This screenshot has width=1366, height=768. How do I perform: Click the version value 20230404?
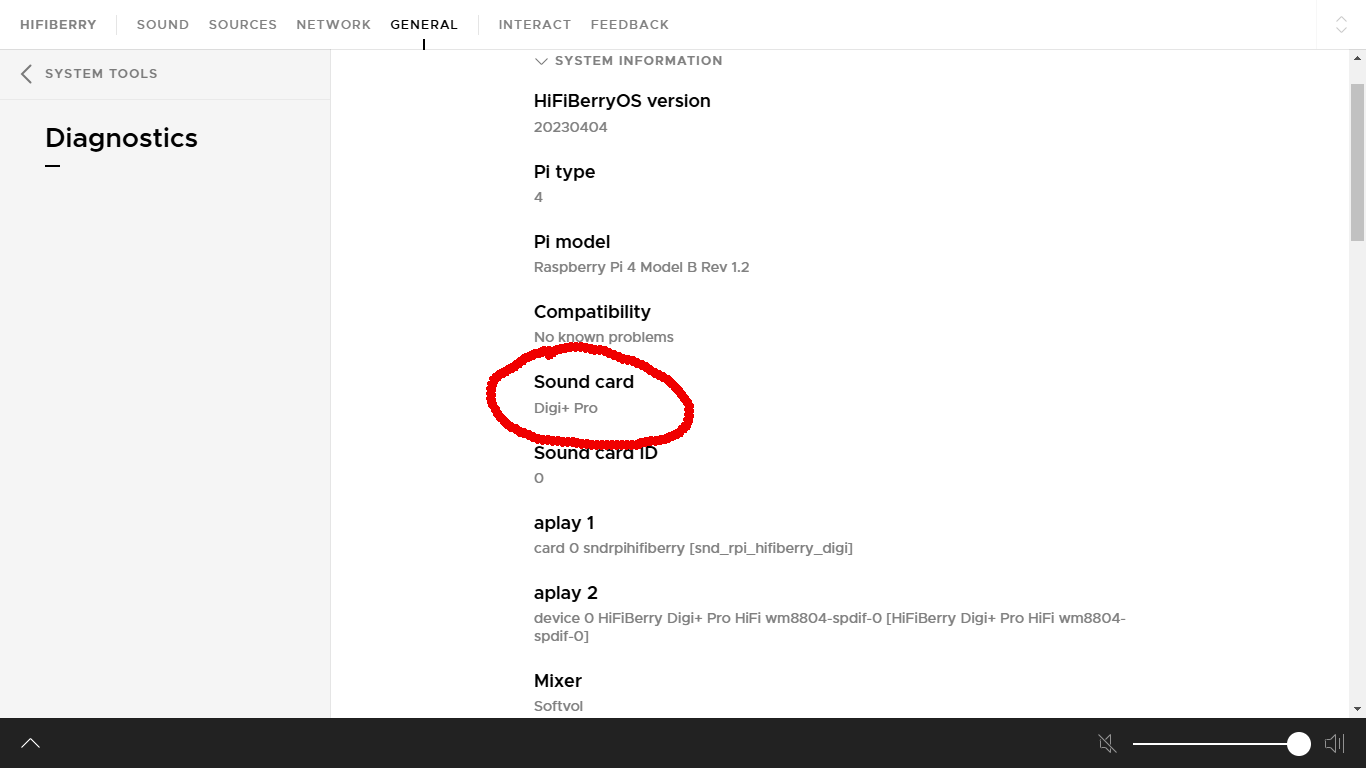(x=571, y=127)
